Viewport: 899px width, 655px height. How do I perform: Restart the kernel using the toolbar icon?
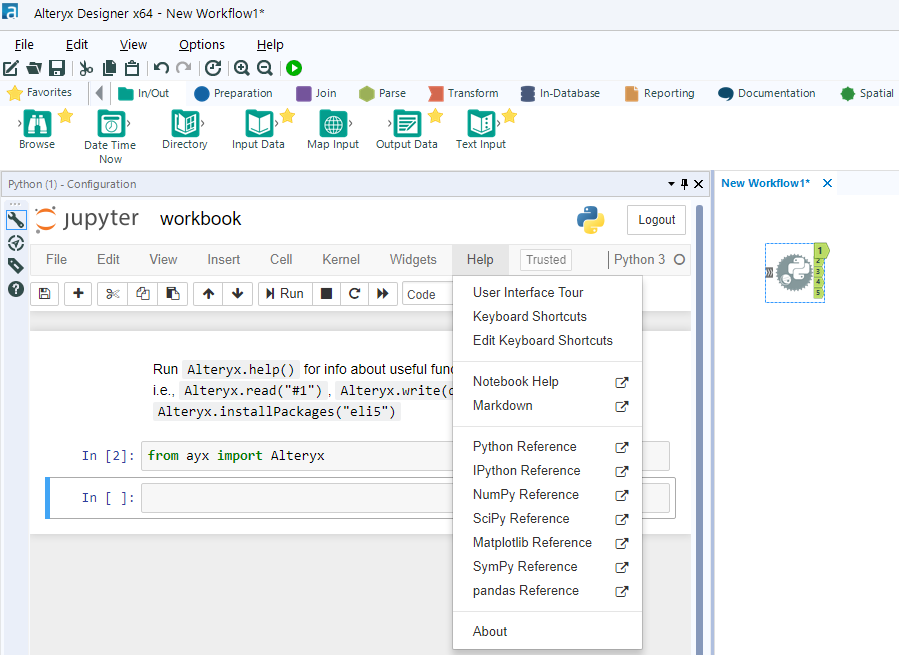pos(354,293)
